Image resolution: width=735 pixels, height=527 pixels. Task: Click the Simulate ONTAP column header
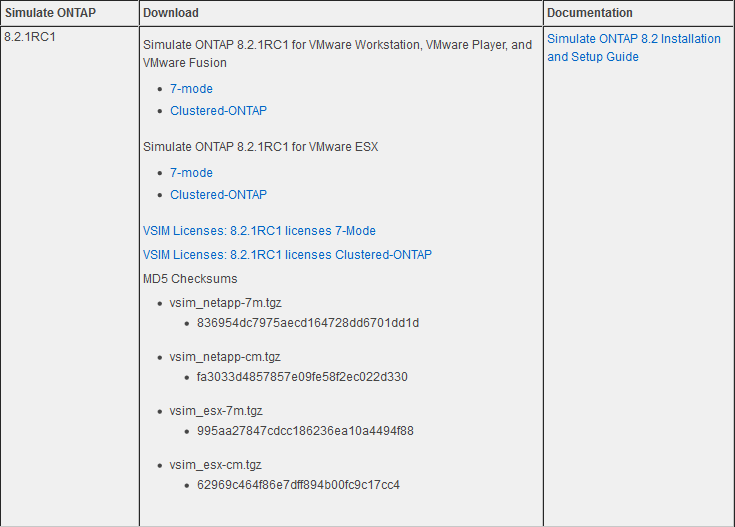[50, 13]
